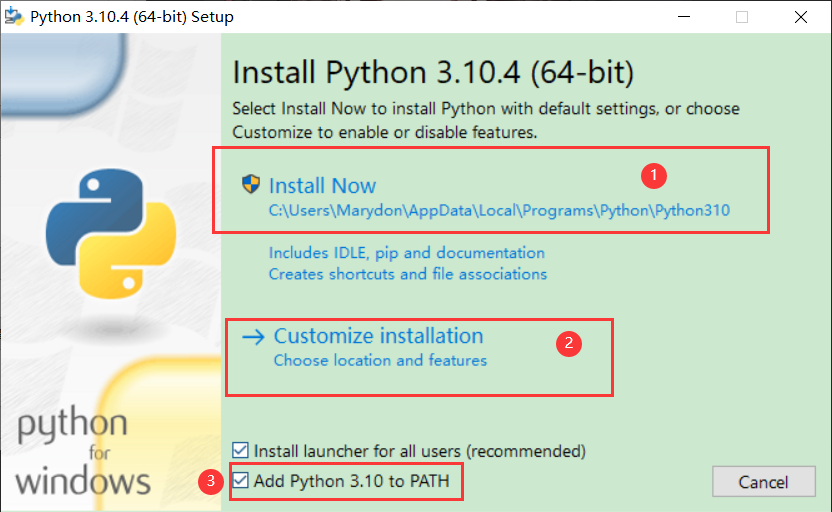
Task: Click the Install Now option
Action: click(x=322, y=186)
